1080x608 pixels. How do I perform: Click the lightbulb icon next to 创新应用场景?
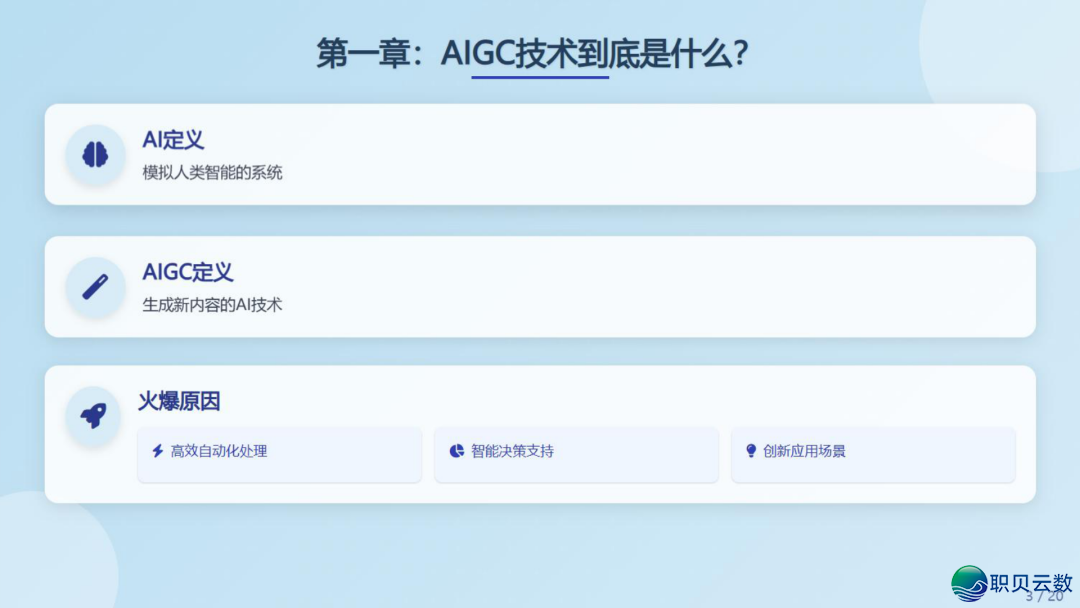751,451
